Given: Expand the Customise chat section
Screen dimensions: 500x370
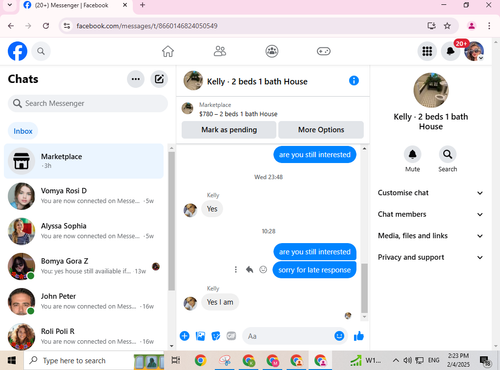Looking at the screenshot, I should point(430,193).
